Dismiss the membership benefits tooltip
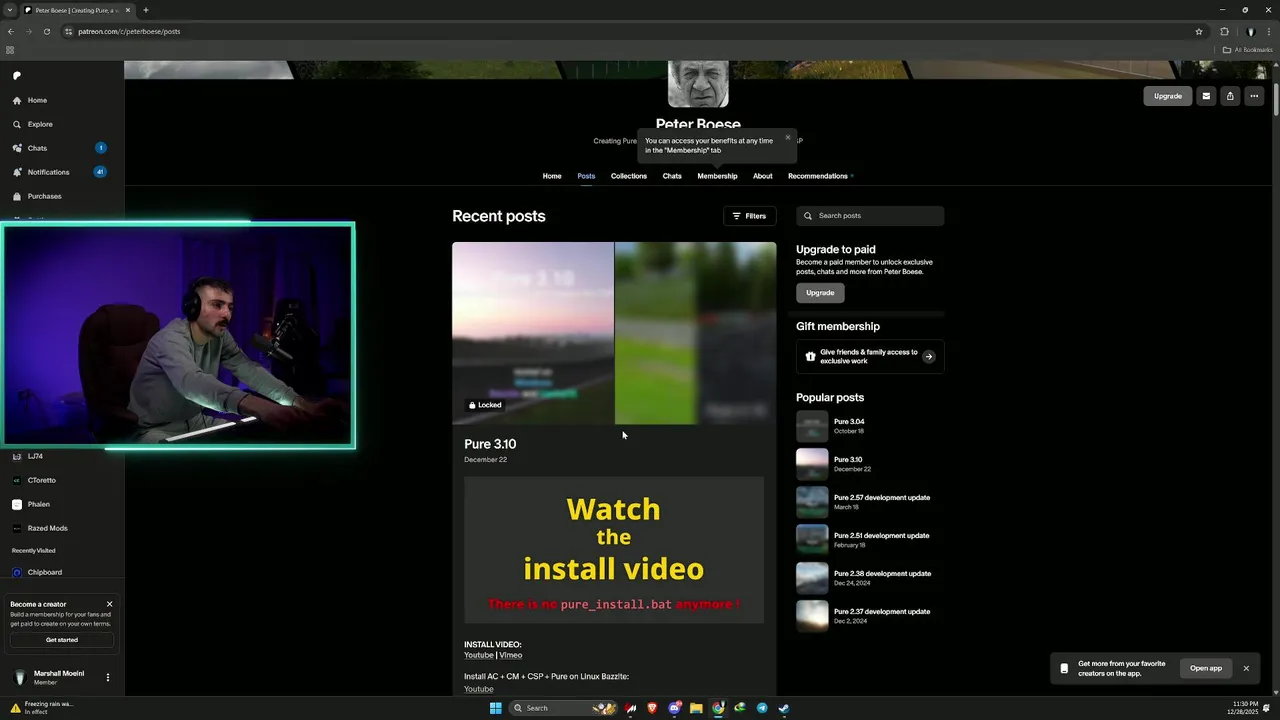Screen dimensions: 1280x720 [x=788, y=138]
